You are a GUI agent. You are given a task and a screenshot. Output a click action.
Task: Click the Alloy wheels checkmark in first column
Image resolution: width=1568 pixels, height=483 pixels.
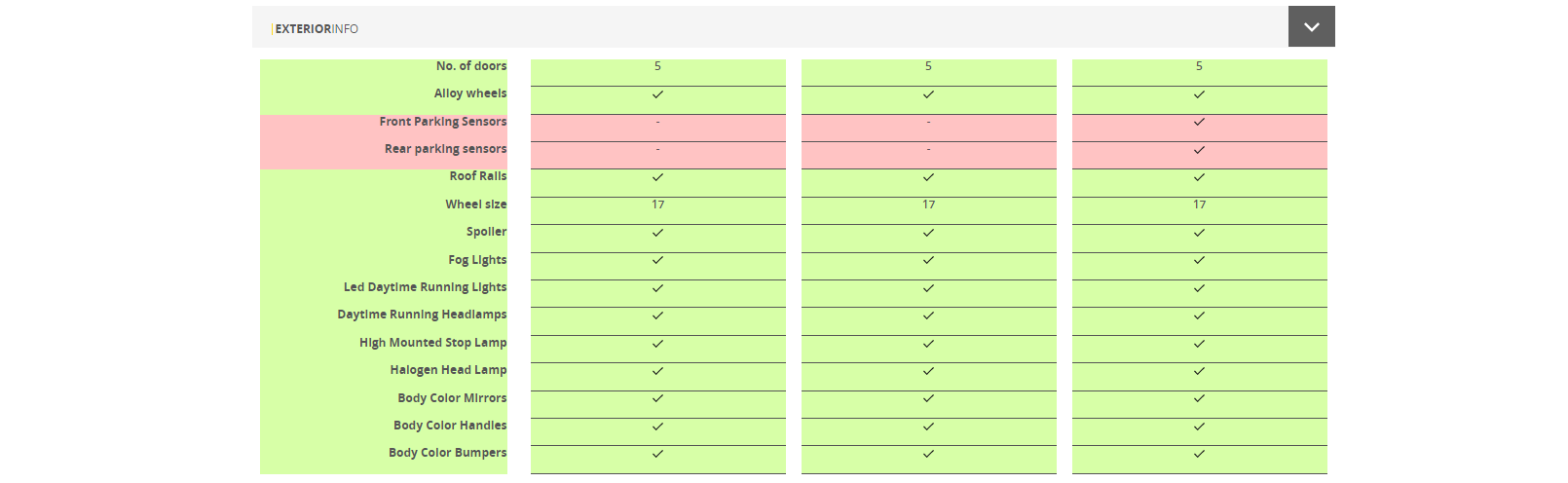coord(657,94)
